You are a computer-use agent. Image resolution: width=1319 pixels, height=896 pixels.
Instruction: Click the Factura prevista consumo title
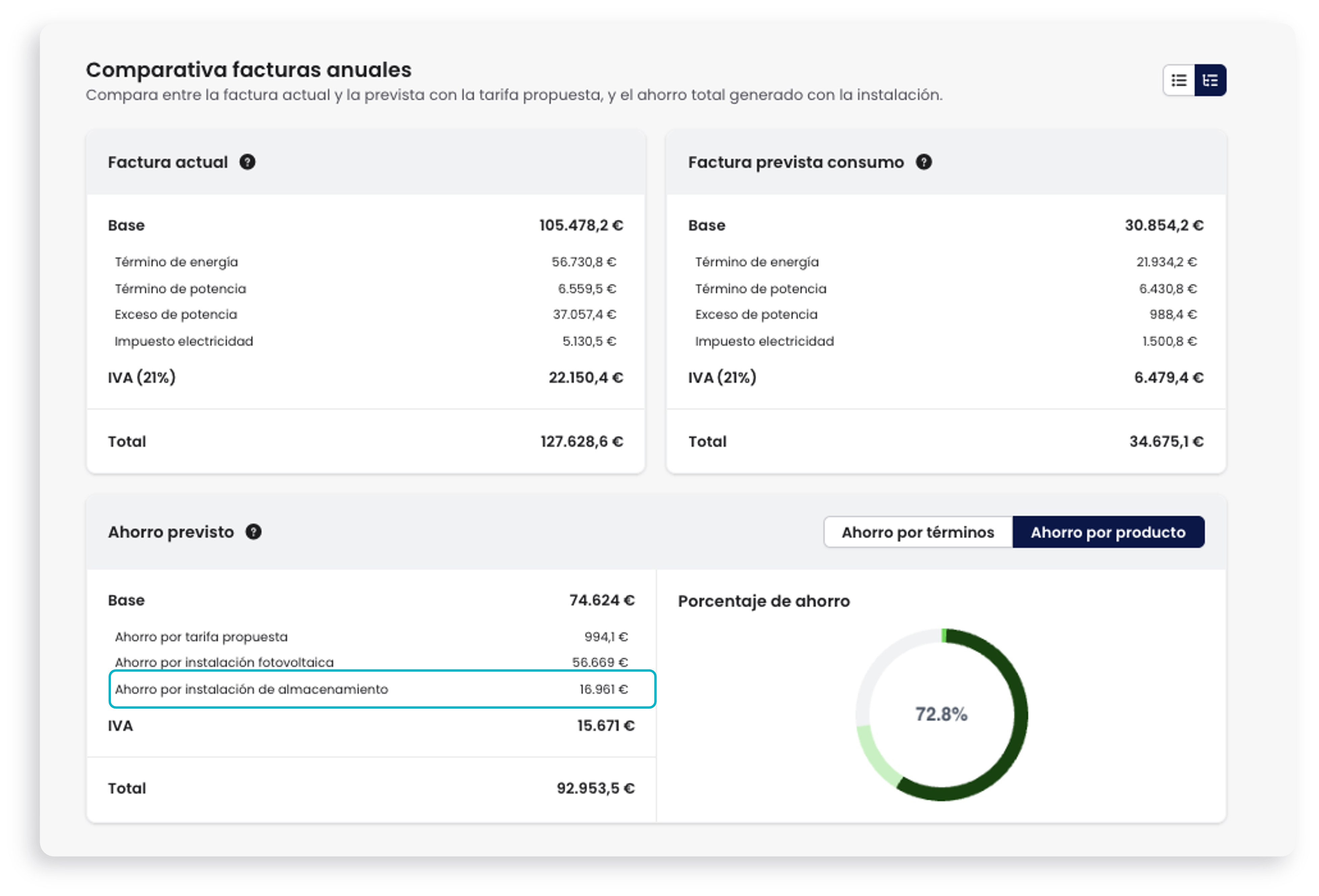click(796, 162)
